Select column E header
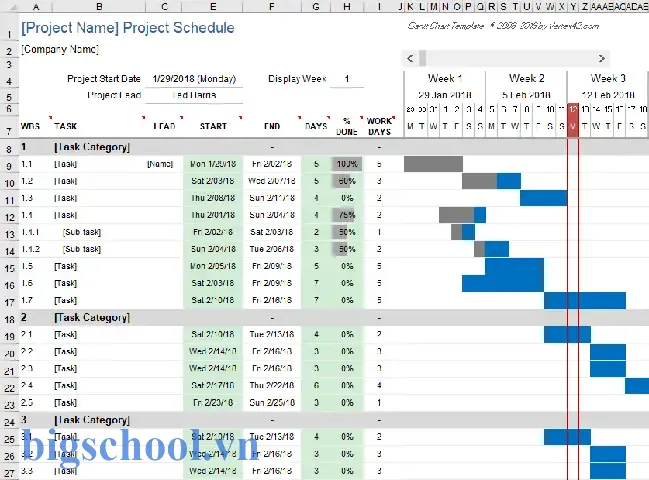This screenshot has width=649, height=480. coord(213,6)
